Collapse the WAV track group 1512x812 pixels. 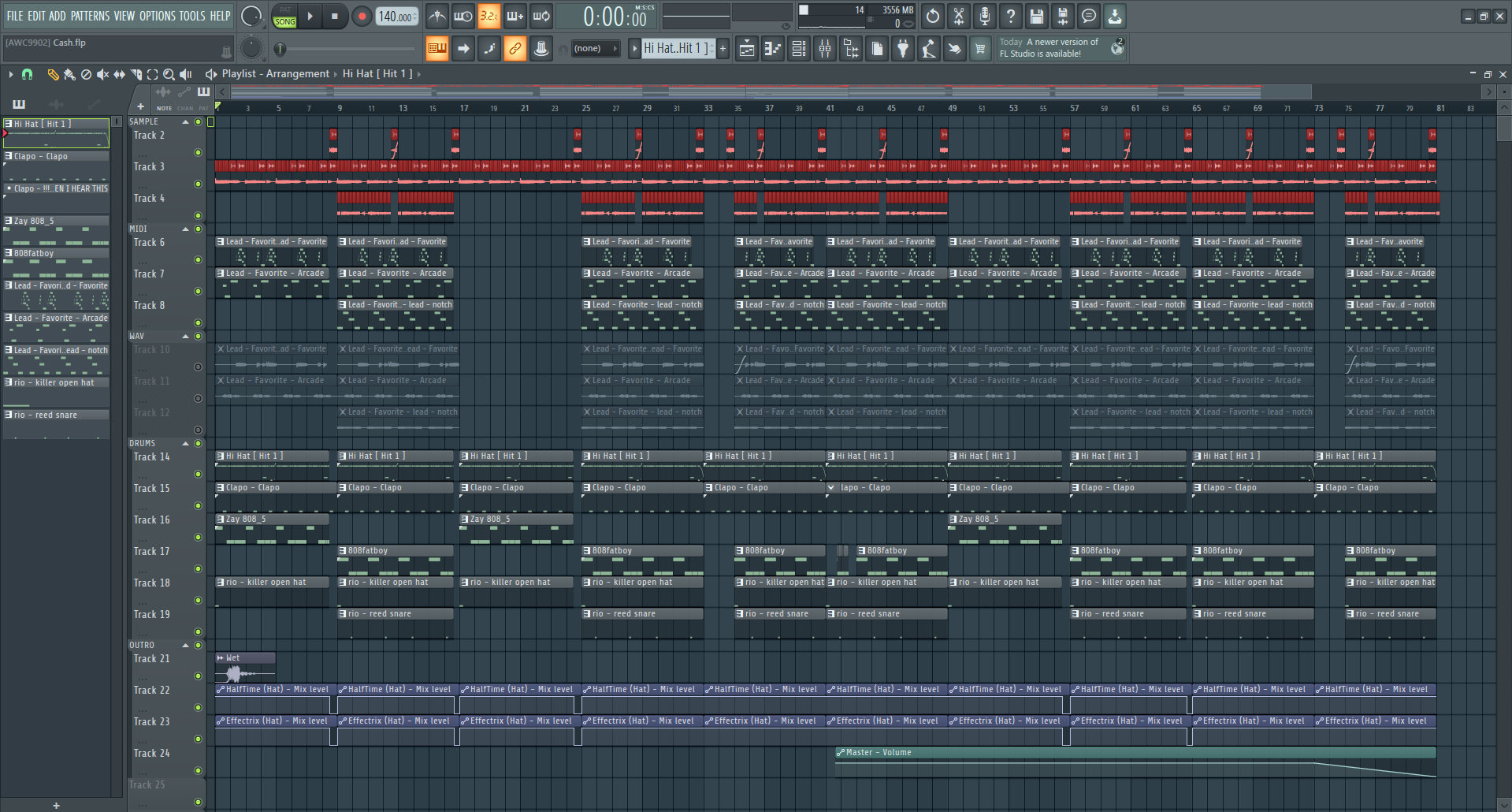pos(186,337)
